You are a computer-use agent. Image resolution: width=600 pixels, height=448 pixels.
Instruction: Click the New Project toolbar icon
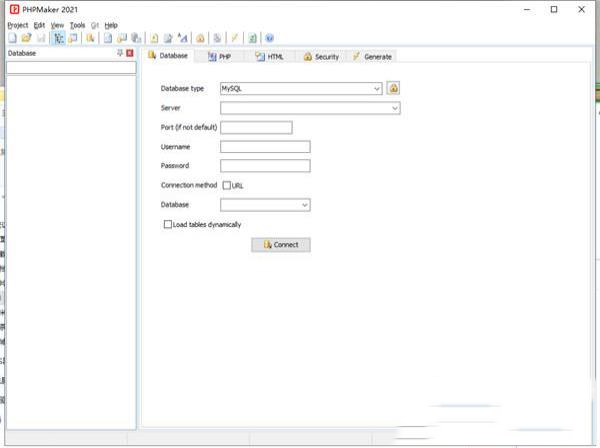(x=12, y=38)
